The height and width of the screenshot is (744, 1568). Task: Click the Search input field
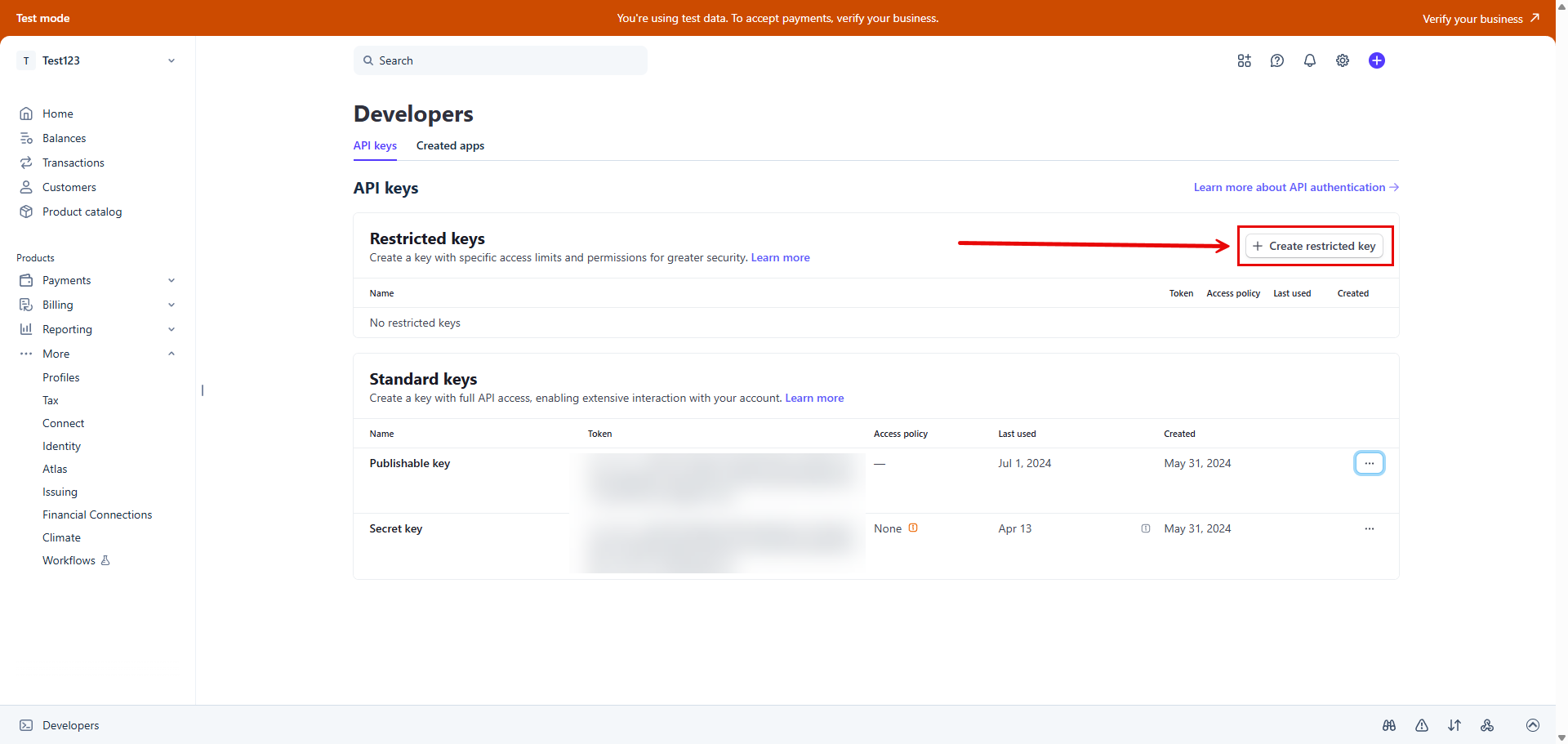point(500,60)
